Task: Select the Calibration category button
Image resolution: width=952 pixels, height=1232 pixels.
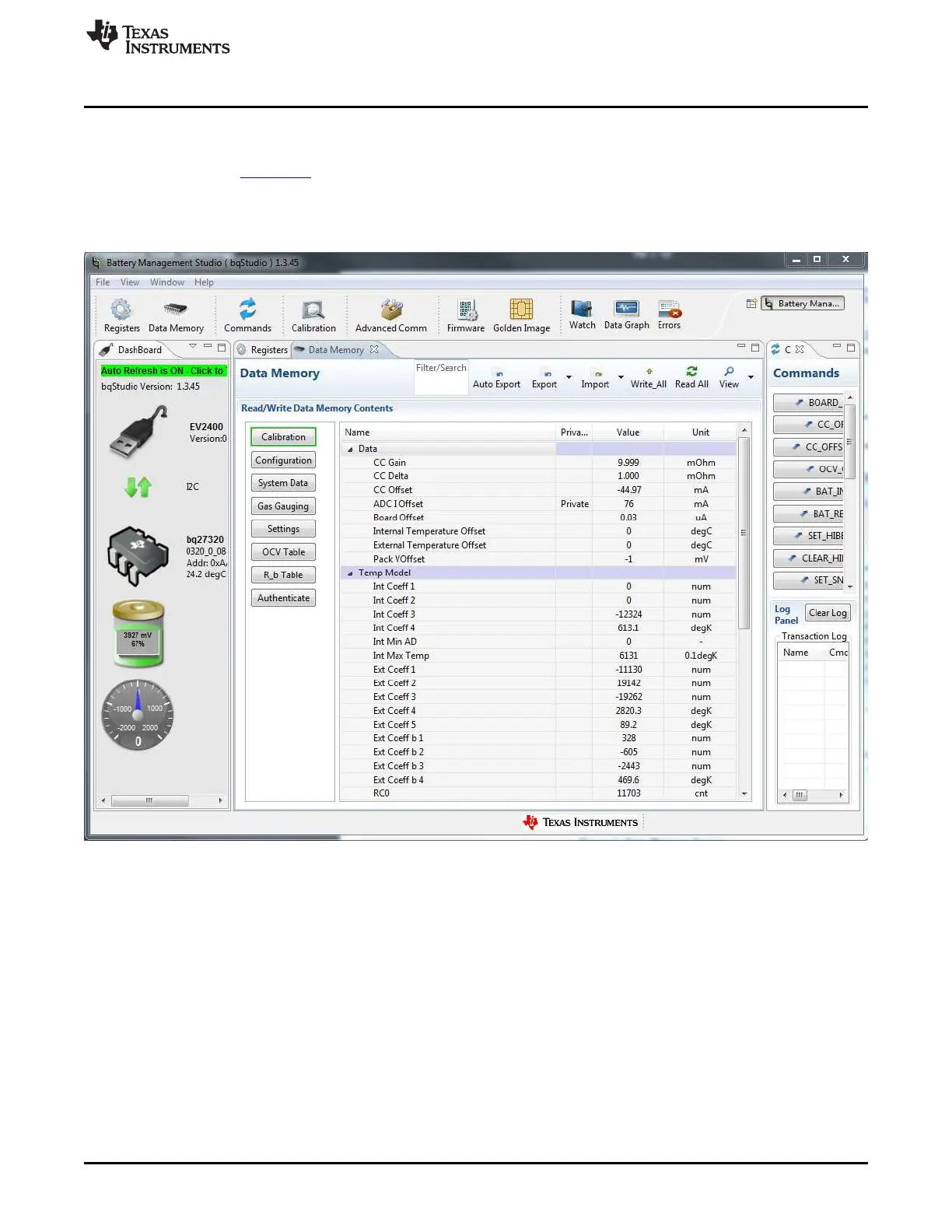Action: (x=283, y=437)
